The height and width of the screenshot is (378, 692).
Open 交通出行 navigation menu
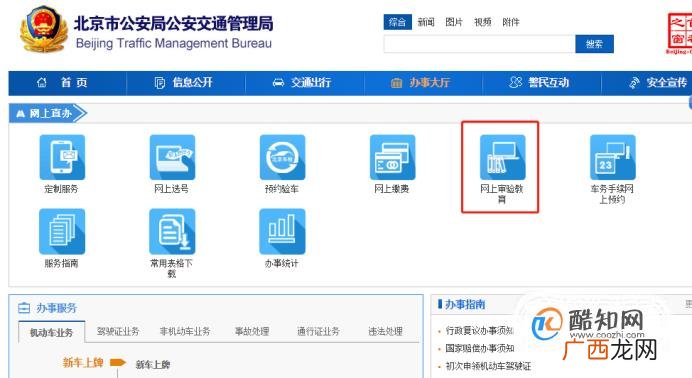coord(311,82)
